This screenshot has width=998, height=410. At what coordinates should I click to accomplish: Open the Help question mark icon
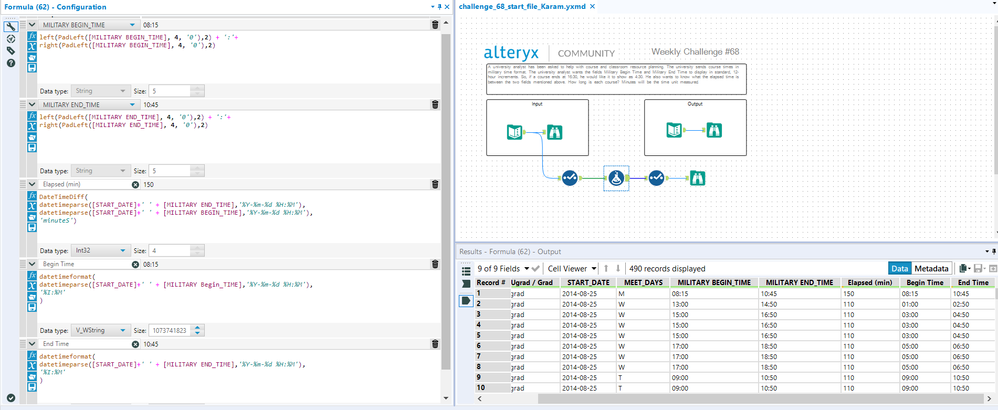click(10, 63)
